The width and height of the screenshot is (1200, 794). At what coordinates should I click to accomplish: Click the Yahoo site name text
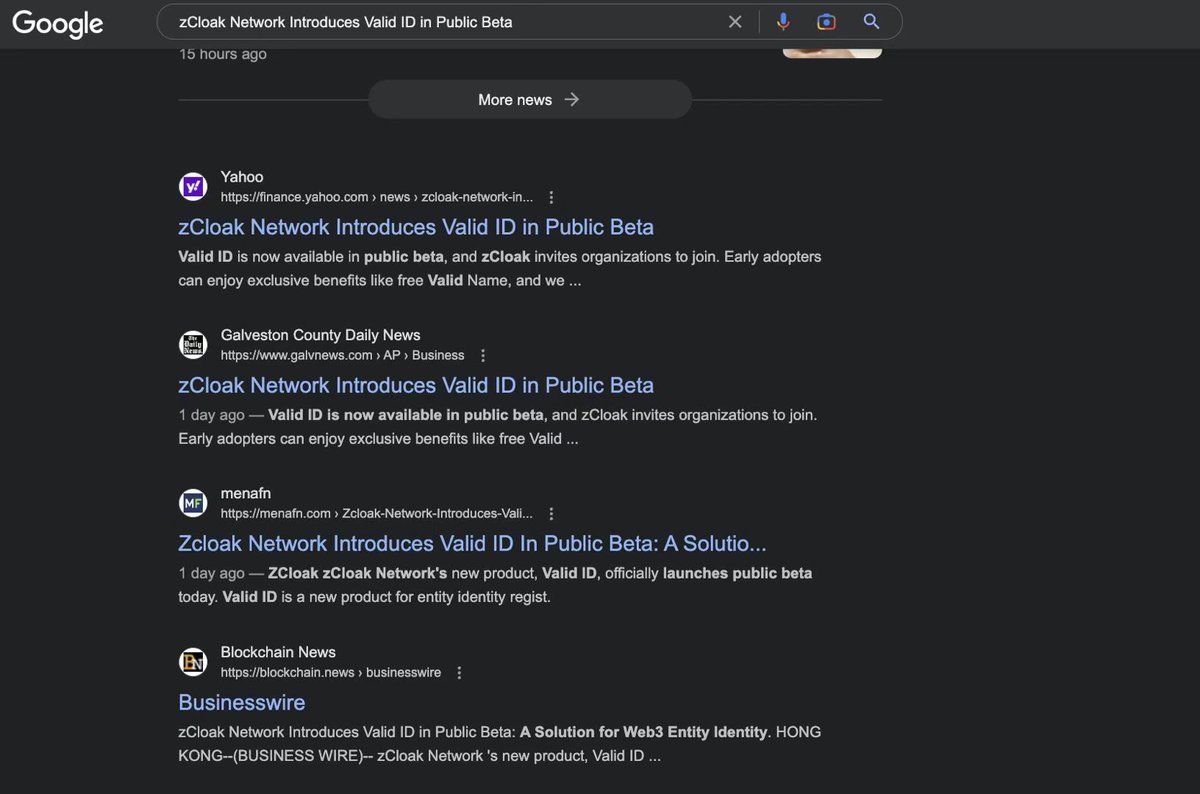tap(242, 177)
